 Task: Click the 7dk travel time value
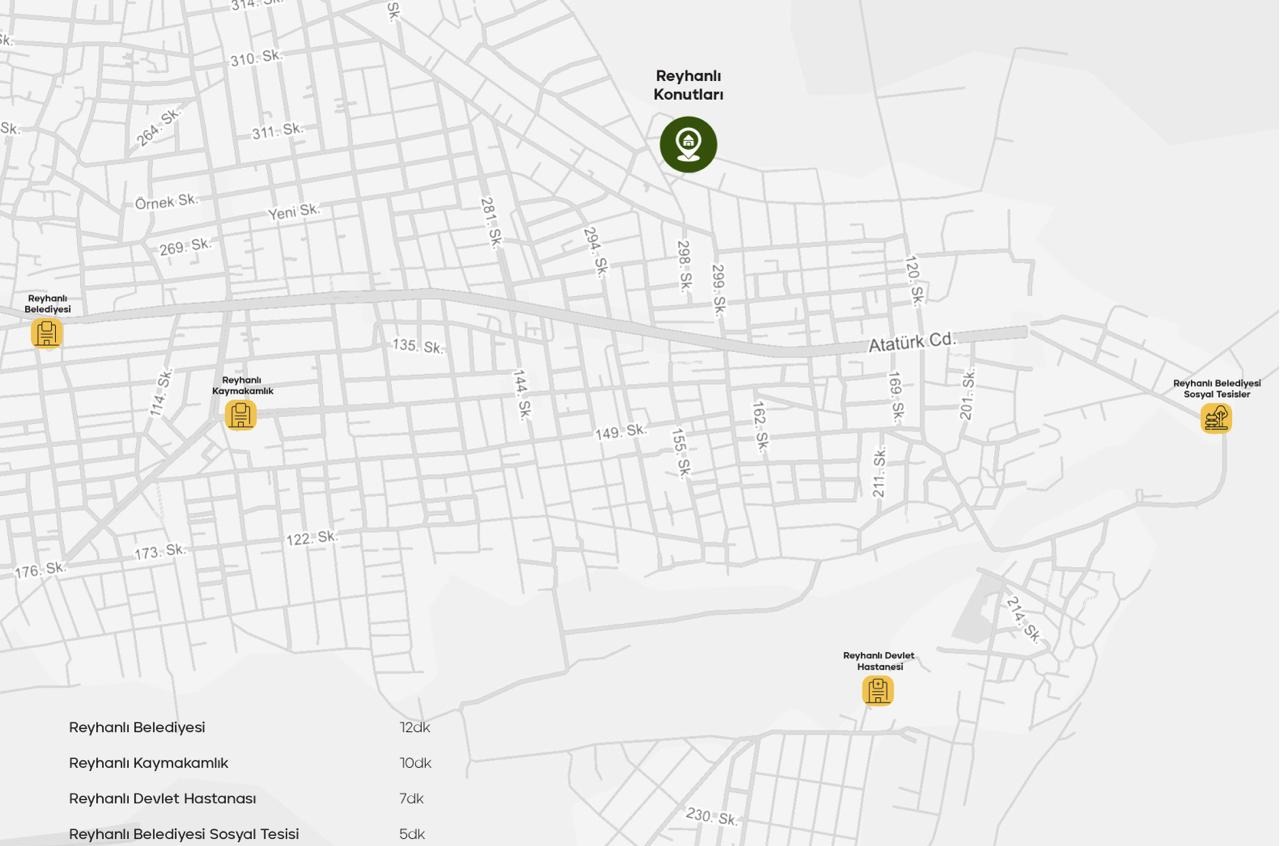[x=411, y=798]
